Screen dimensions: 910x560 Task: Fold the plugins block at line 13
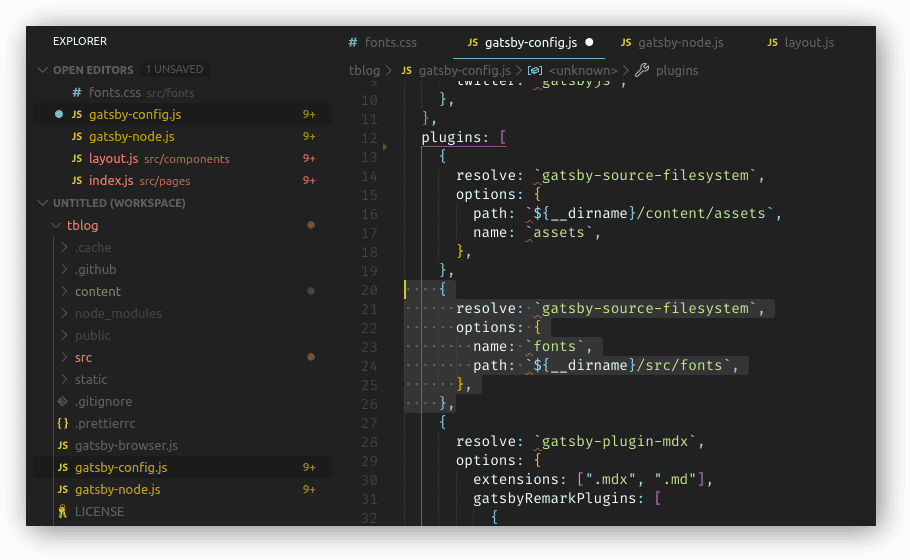coord(385,147)
